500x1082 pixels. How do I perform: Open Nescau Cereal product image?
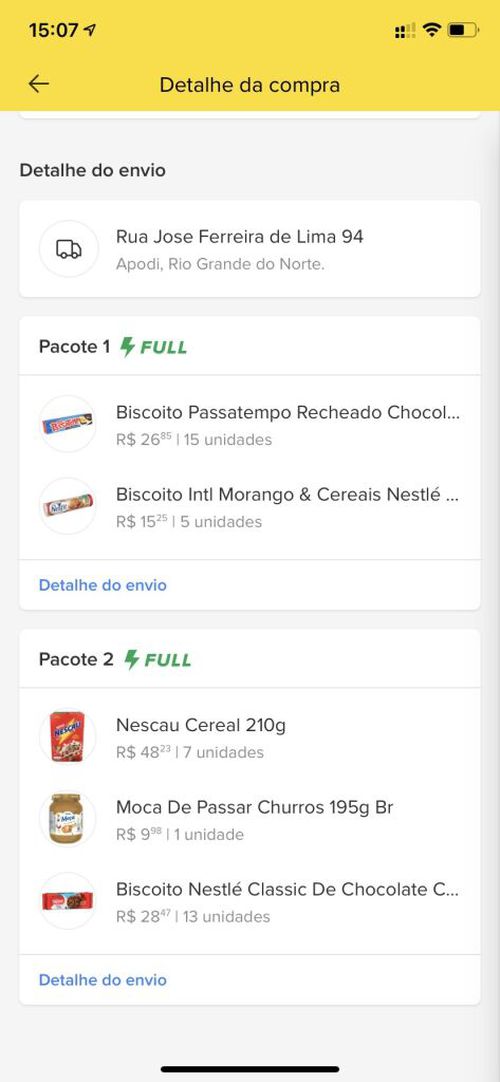pos(68,736)
